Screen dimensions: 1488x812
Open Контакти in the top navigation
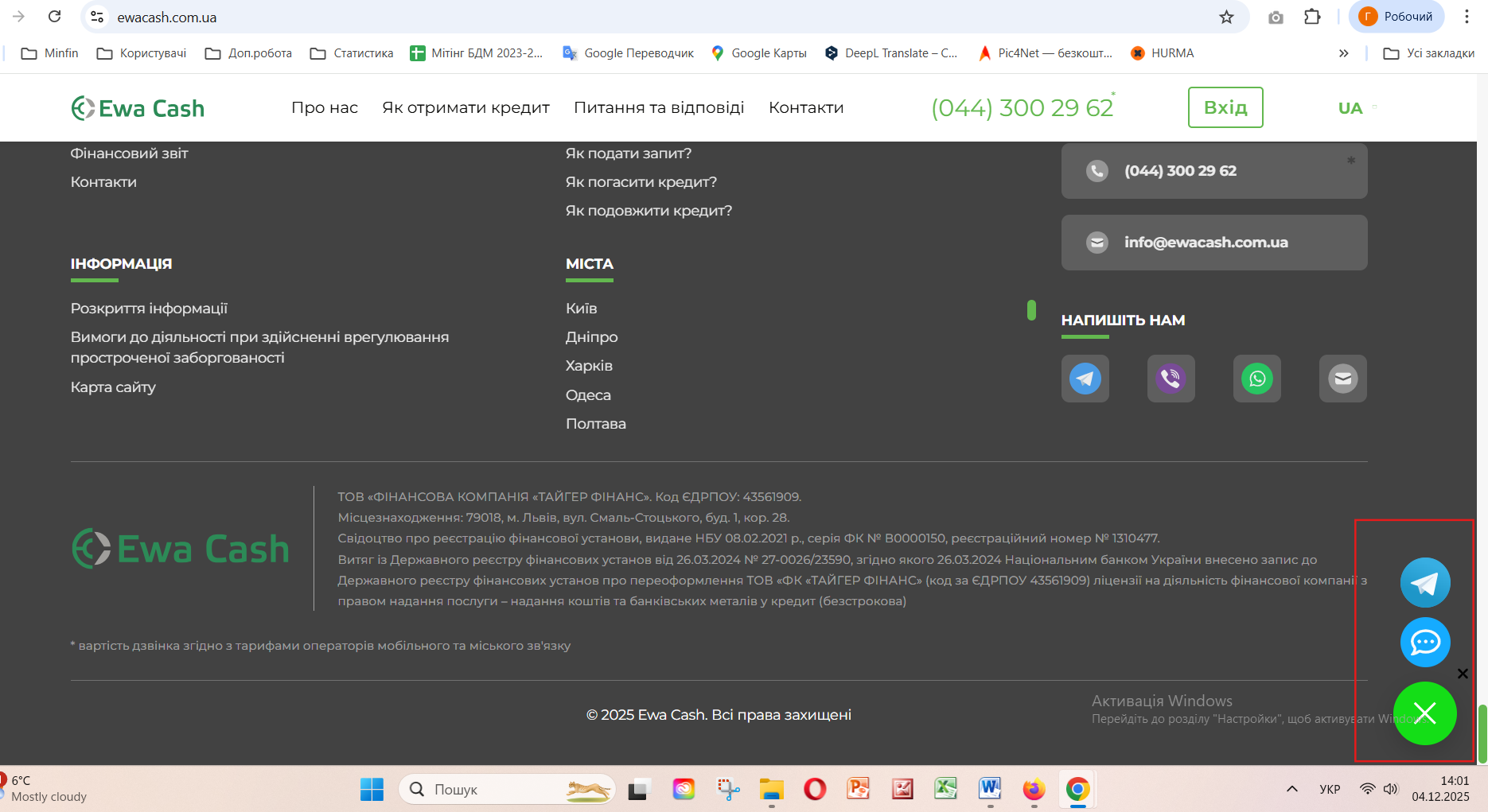806,107
